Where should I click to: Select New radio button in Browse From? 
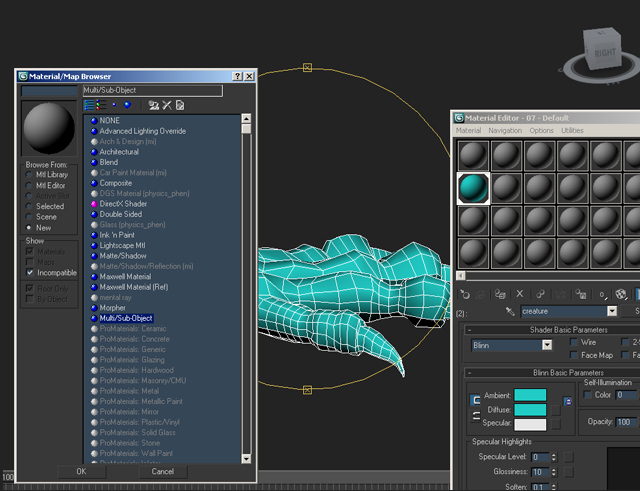click(29, 227)
